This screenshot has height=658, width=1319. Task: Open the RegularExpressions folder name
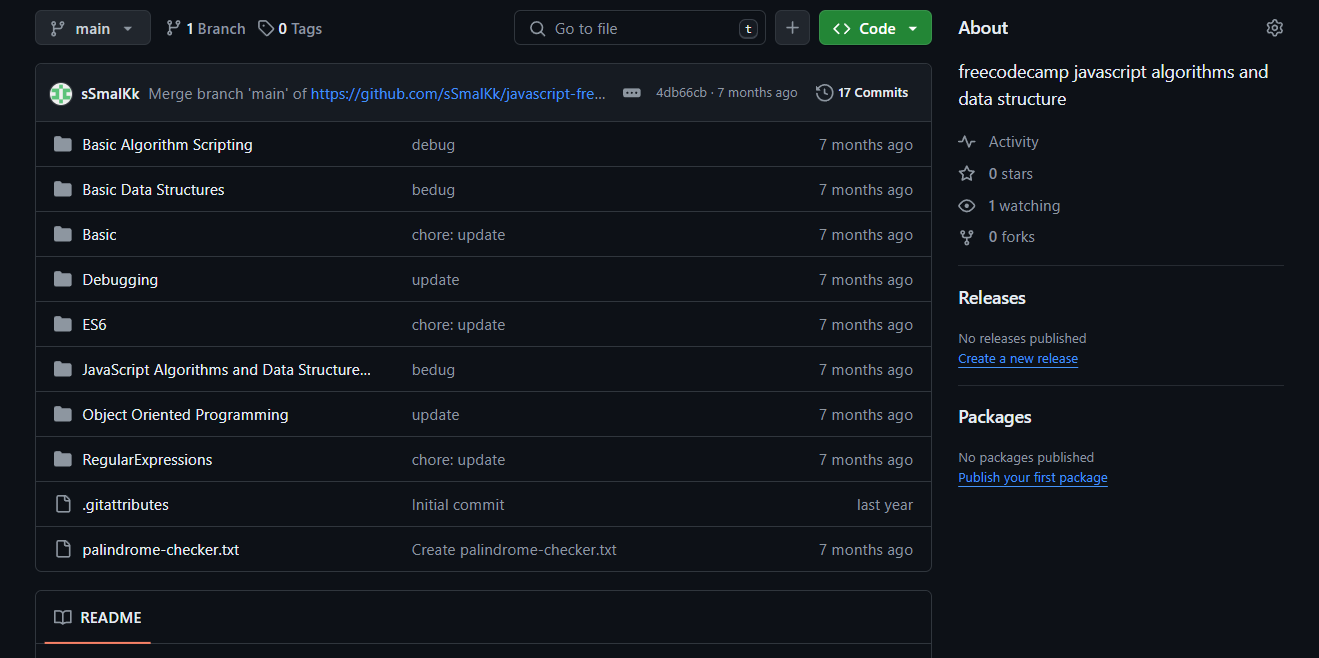147,460
